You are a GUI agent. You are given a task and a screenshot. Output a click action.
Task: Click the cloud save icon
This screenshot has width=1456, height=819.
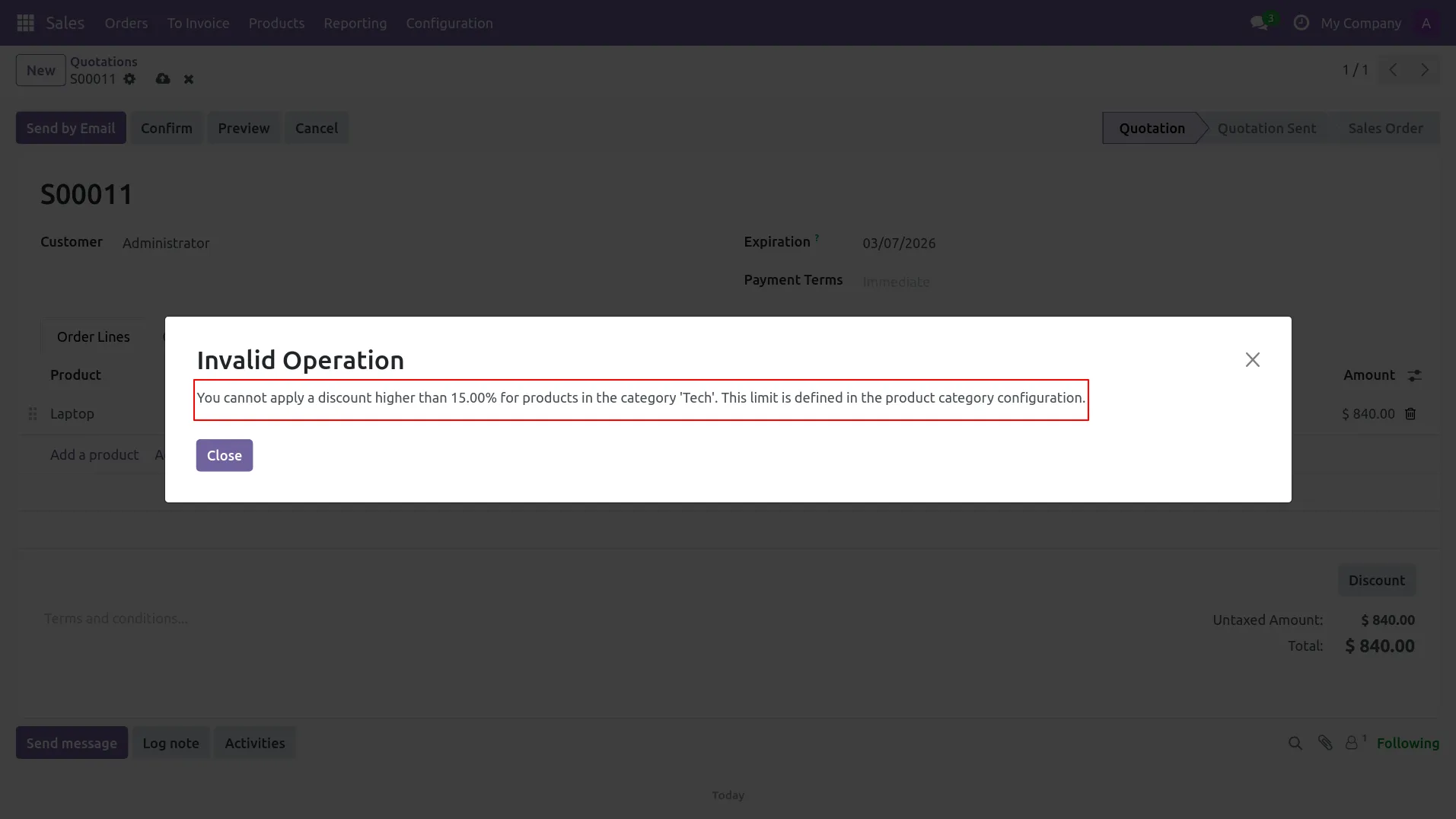click(163, 79)
